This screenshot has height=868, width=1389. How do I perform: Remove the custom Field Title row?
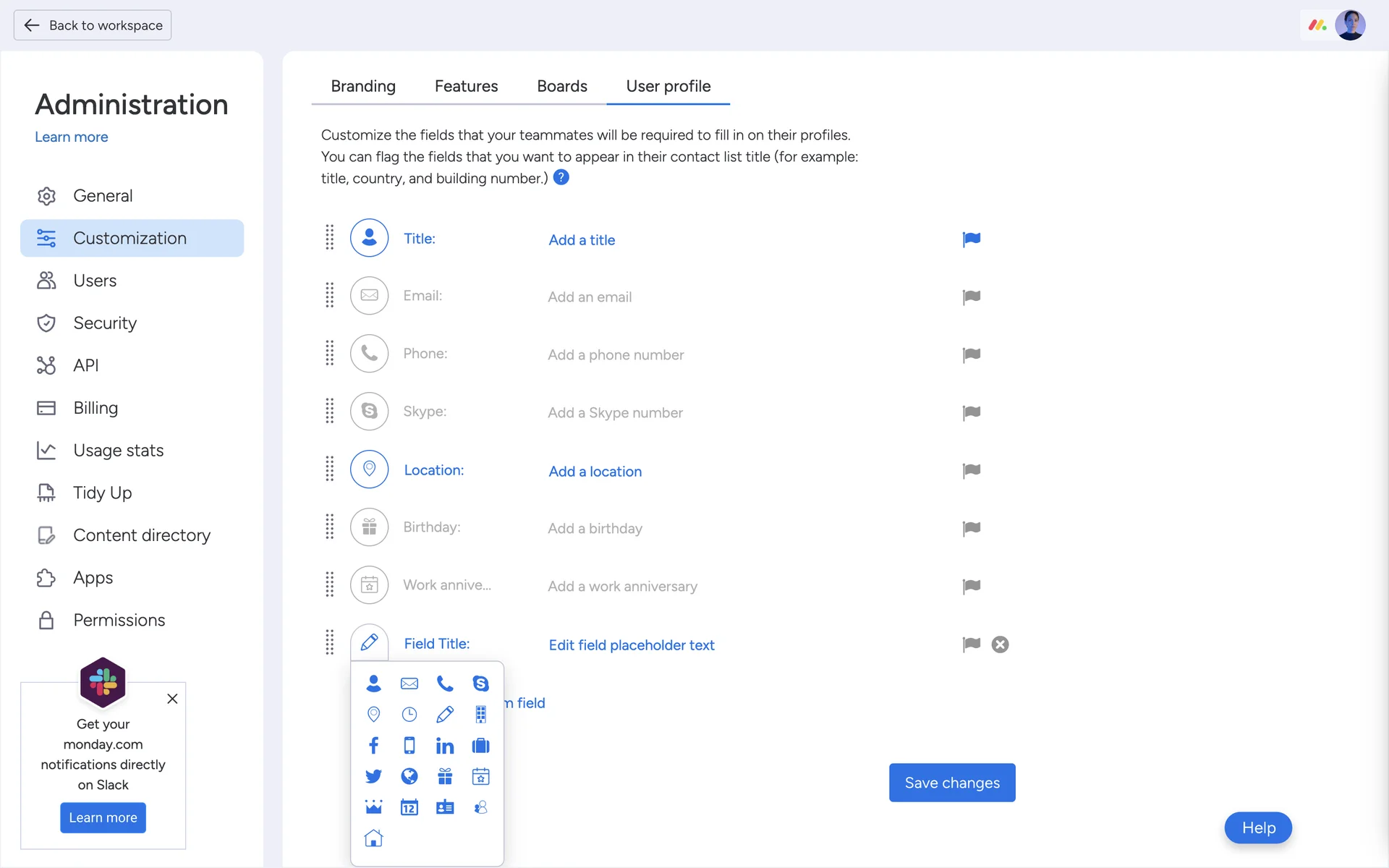[1000, 644]
